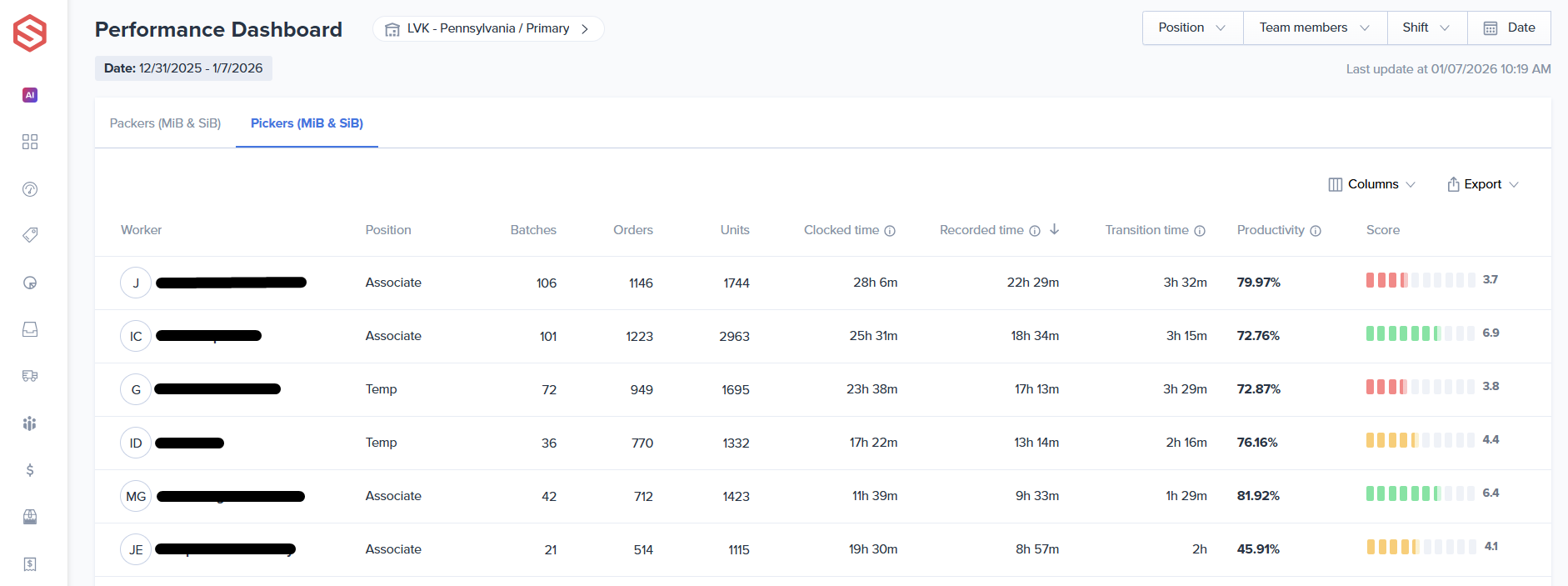The height and width of the screenshot is (586, 1568).
Task: Sort by Recorded time column arrow
Action: pyautogui.click(x=1055, y=229)
